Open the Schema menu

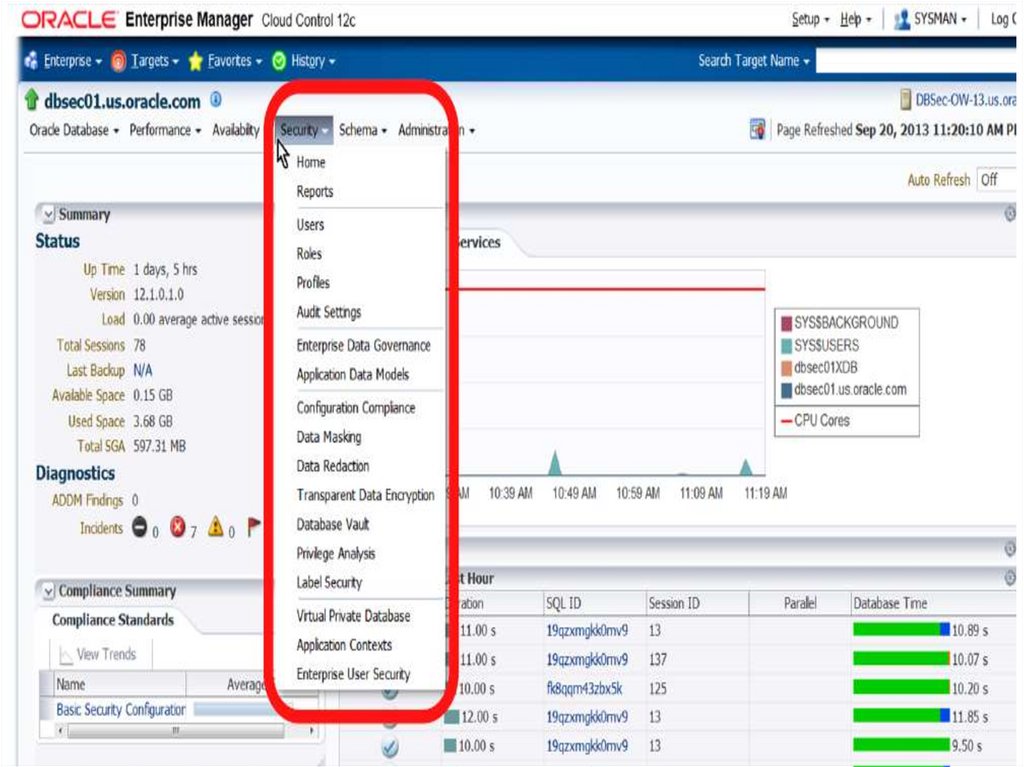pos(362,130)
